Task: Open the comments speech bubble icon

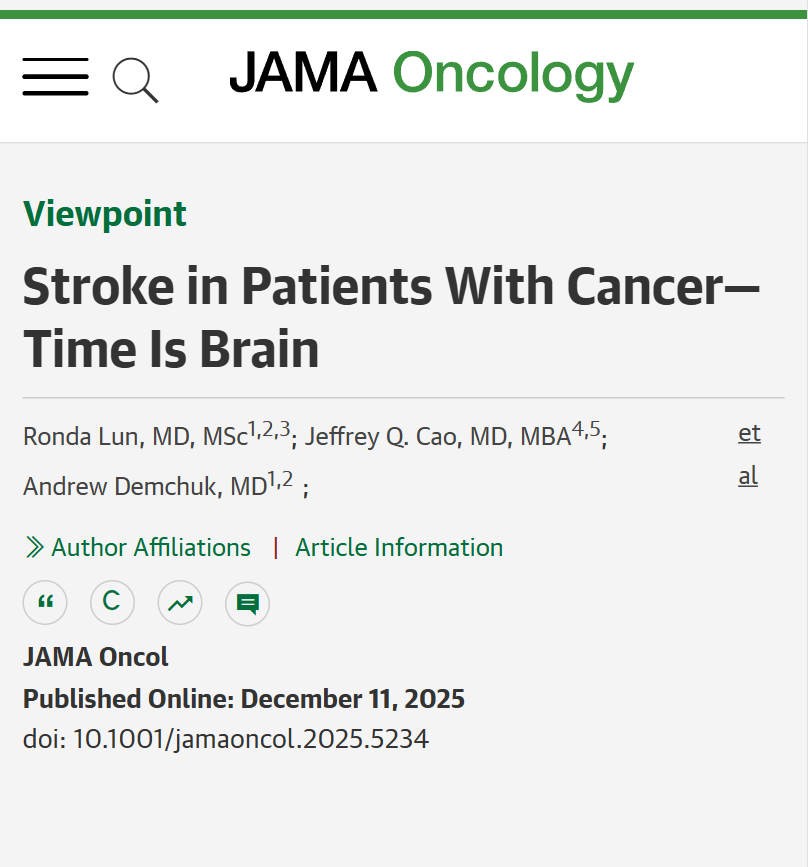Action: (247, 603)
